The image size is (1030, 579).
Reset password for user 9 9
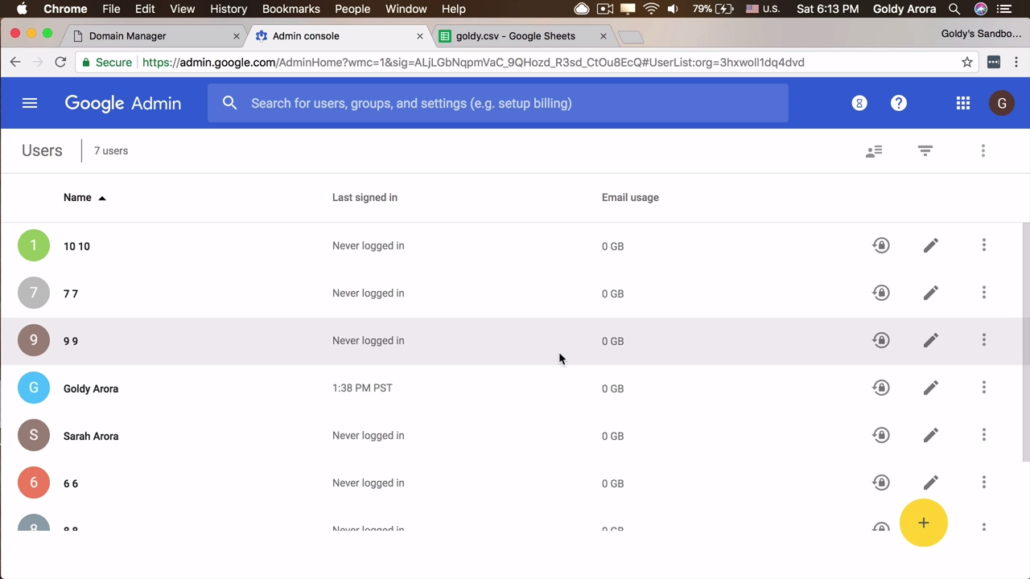coord(881,340)
